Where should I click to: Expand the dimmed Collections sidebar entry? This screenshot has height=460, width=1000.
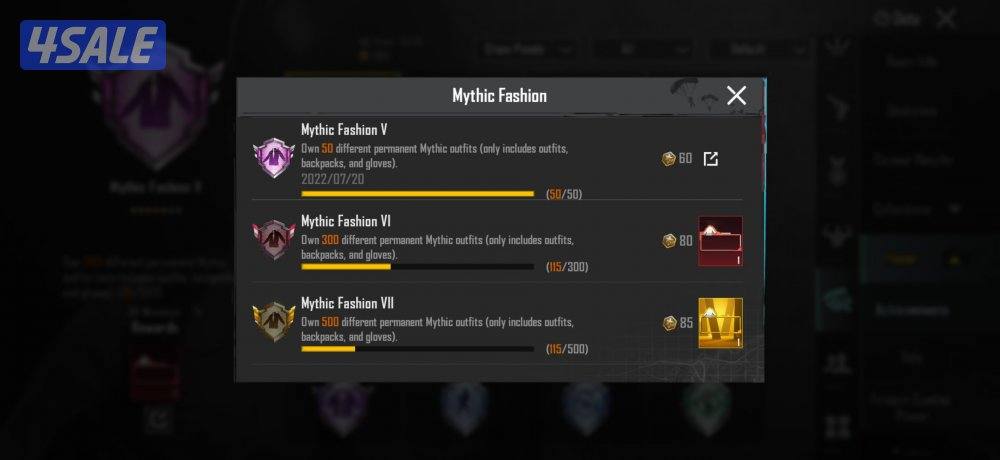click(x=918, y=209)
